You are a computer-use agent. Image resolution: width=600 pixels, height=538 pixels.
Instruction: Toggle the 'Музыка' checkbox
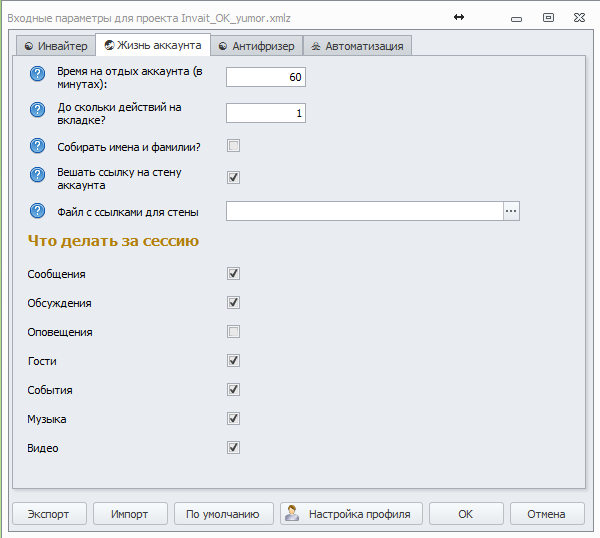(233, 418)
